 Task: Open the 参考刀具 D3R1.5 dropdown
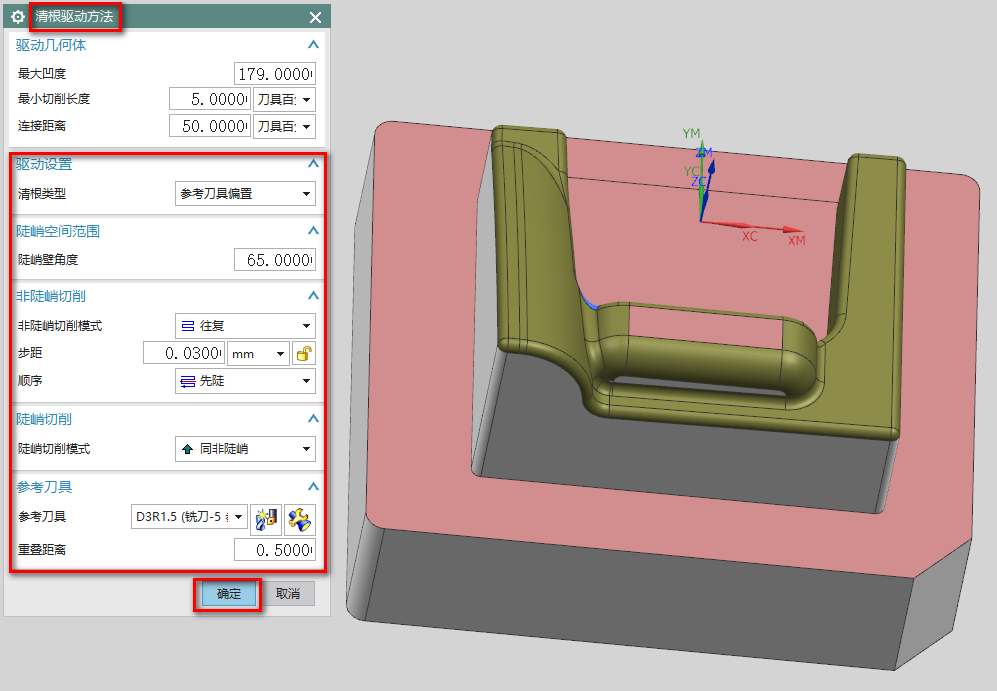(190, 517)
